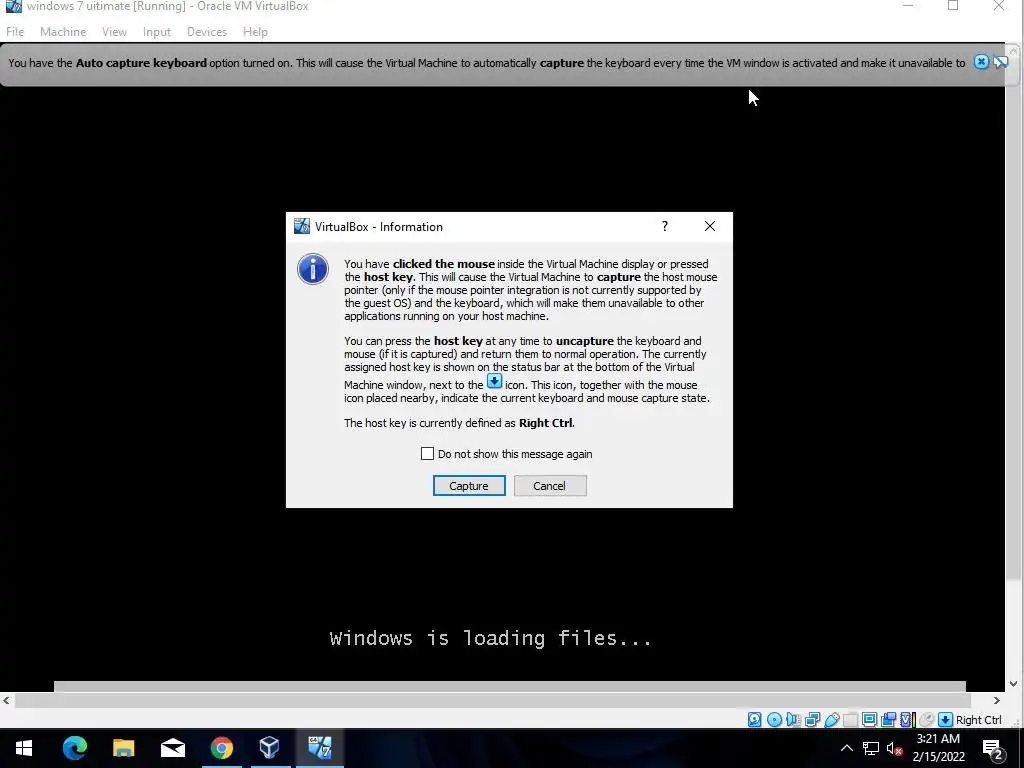Open VirtualBox Manager from the taskbar
Viewport: 1024px width, 768px height.
(x=270, y=748)
